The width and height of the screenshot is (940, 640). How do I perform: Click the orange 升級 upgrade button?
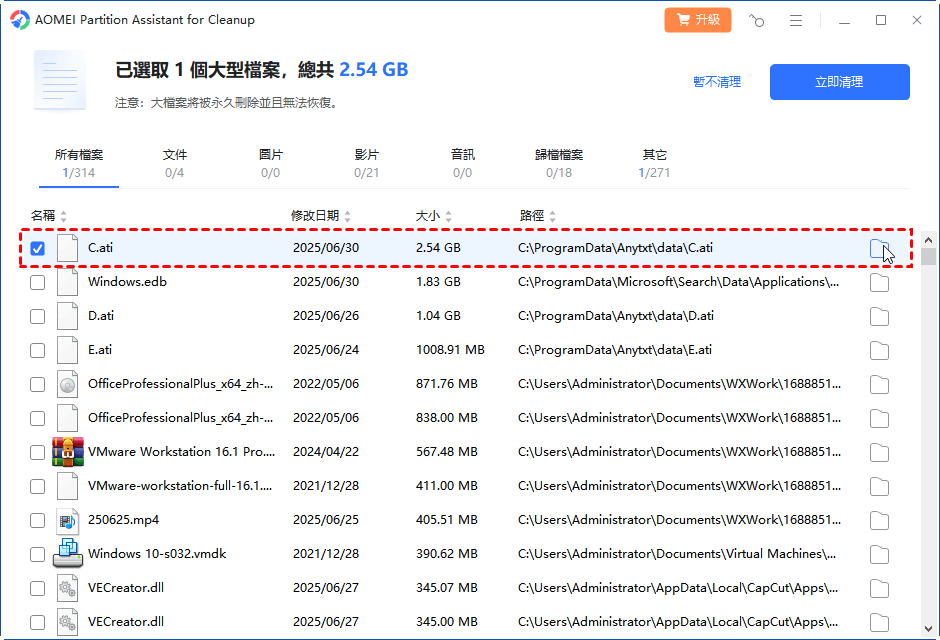click(698, 20)
